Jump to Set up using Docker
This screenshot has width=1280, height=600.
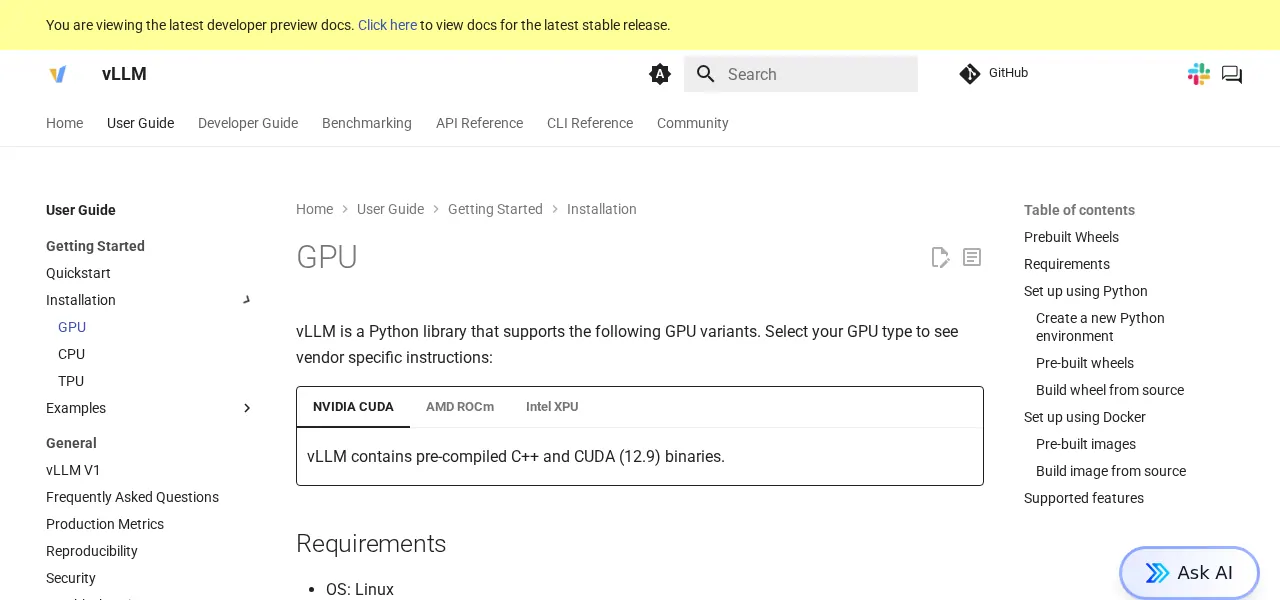click(x=1085, y=417)
